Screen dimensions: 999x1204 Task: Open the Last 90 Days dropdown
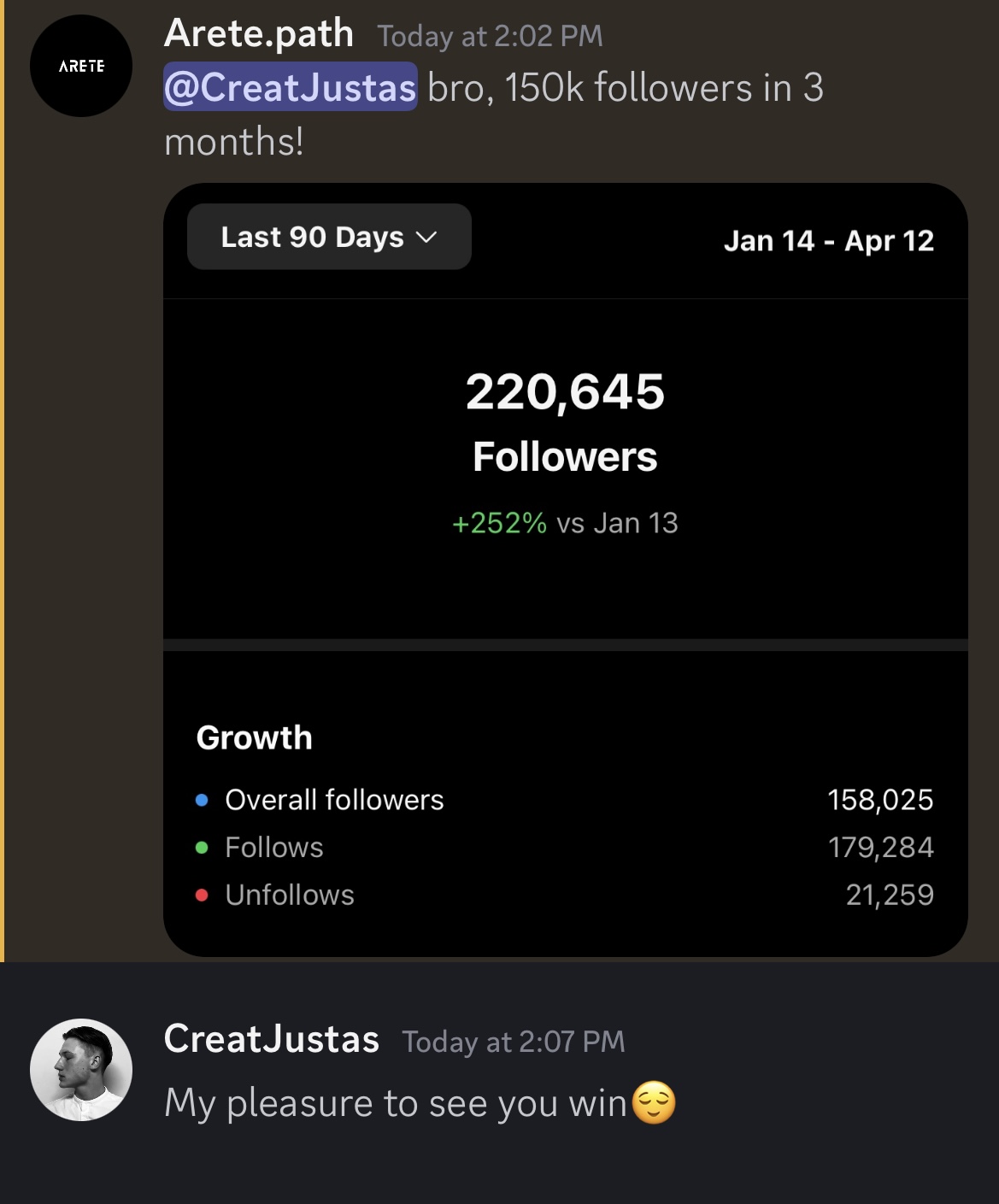(x=312, y=237)
